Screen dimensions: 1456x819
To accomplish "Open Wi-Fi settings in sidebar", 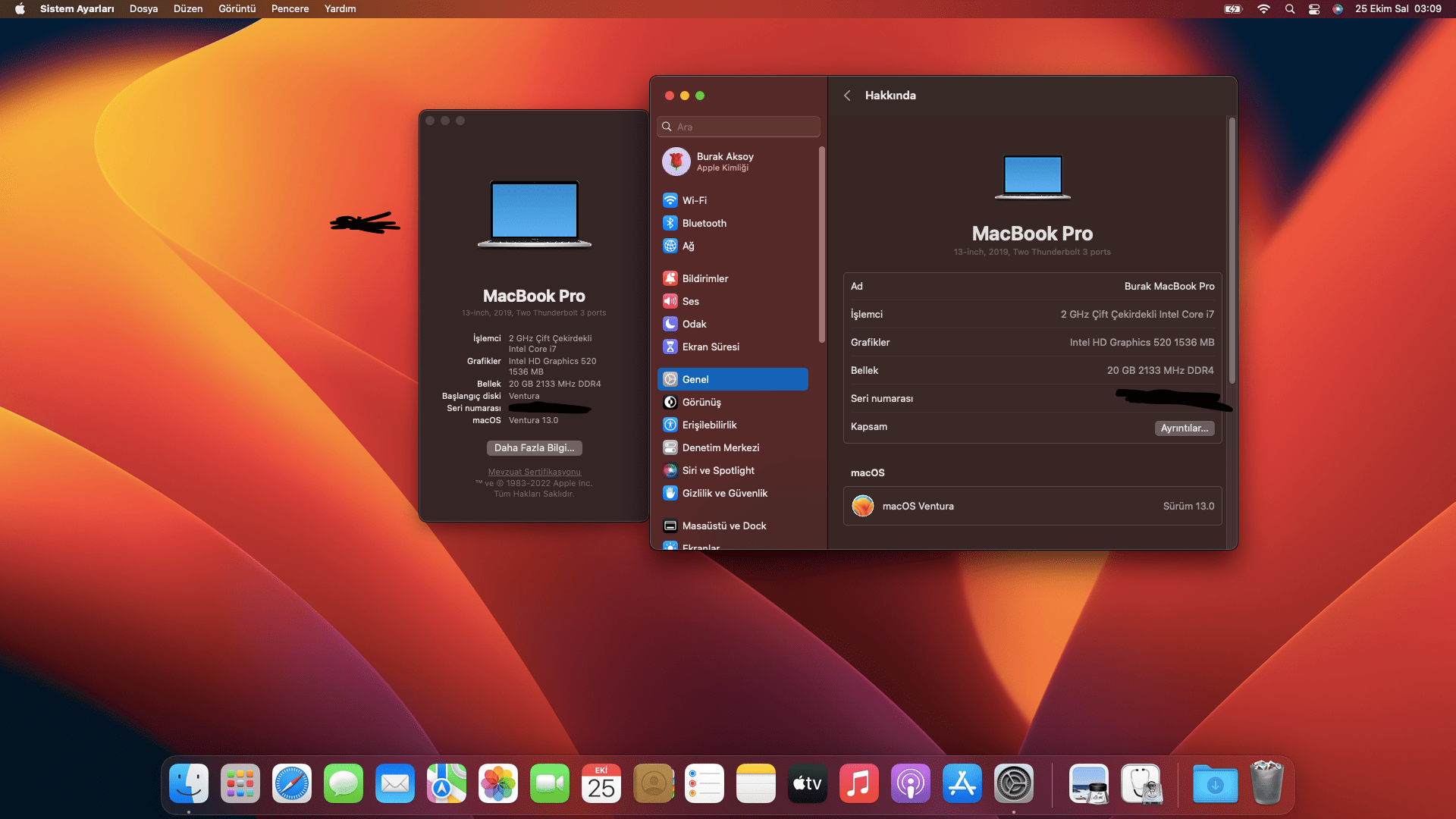I will (x=694, y=200).
